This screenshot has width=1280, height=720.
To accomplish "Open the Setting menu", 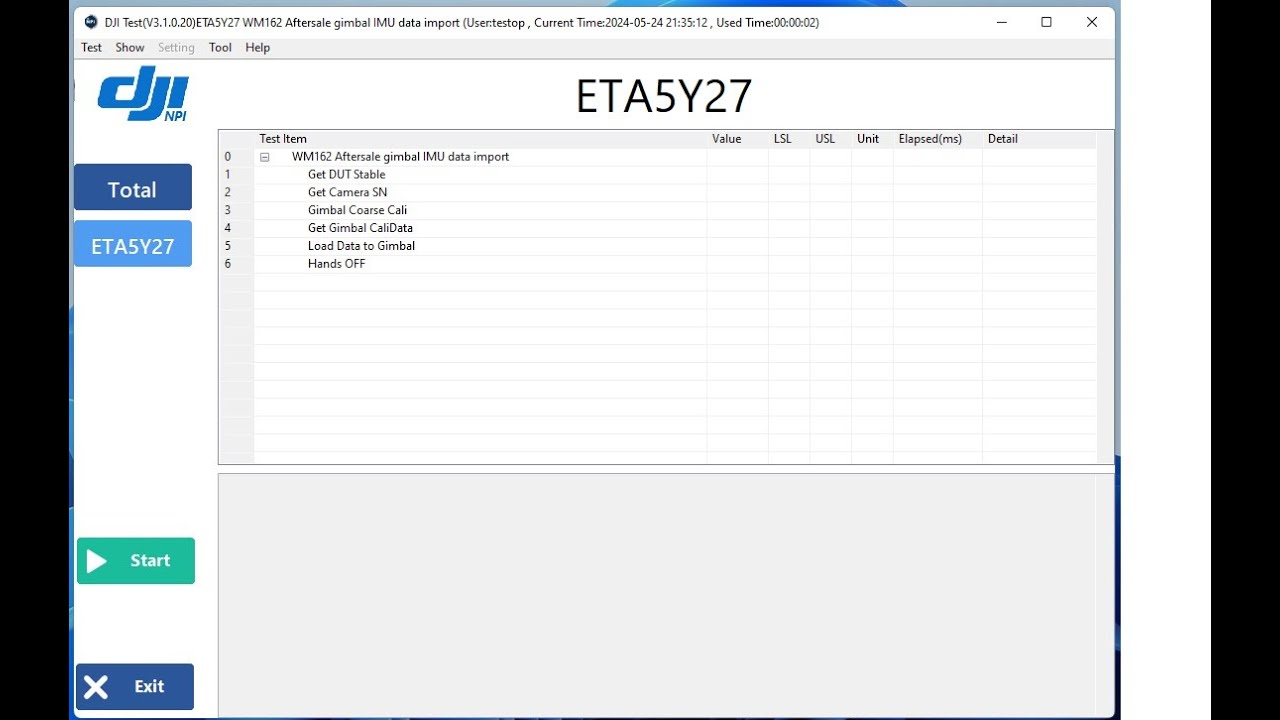I will (x=176, y=47).
